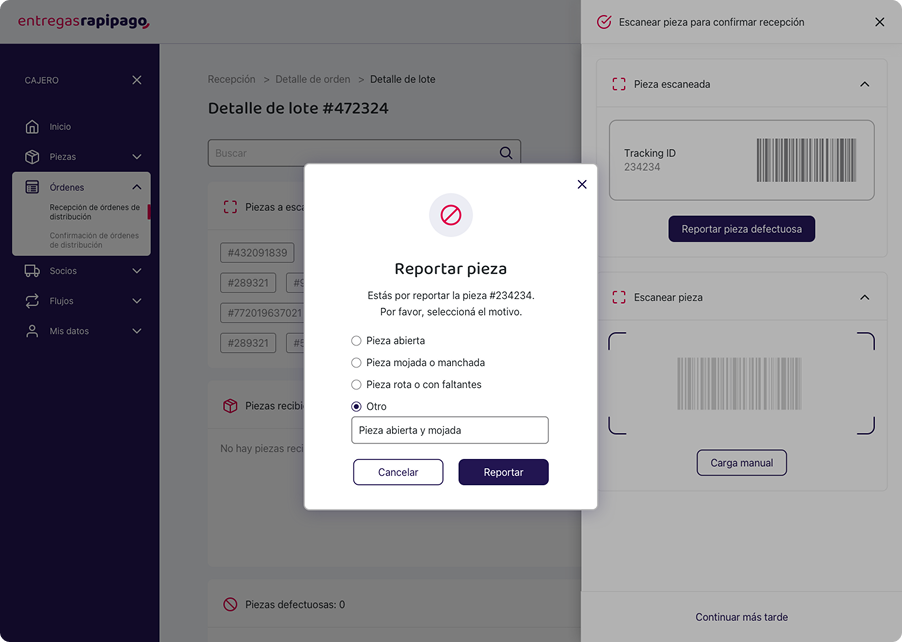Click Continuar más tarde link

(742, 617)
